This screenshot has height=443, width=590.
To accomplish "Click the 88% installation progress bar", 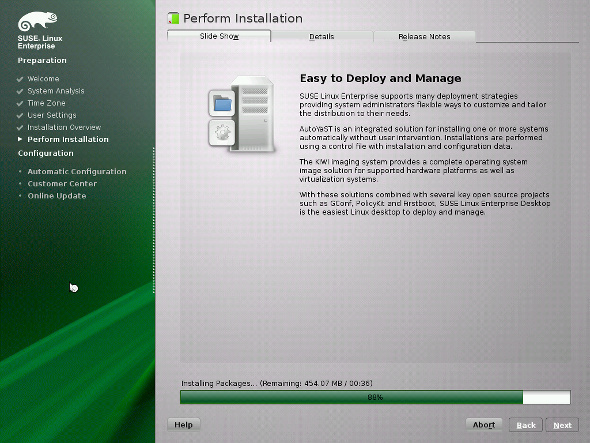I will click(x=375, y=397).
